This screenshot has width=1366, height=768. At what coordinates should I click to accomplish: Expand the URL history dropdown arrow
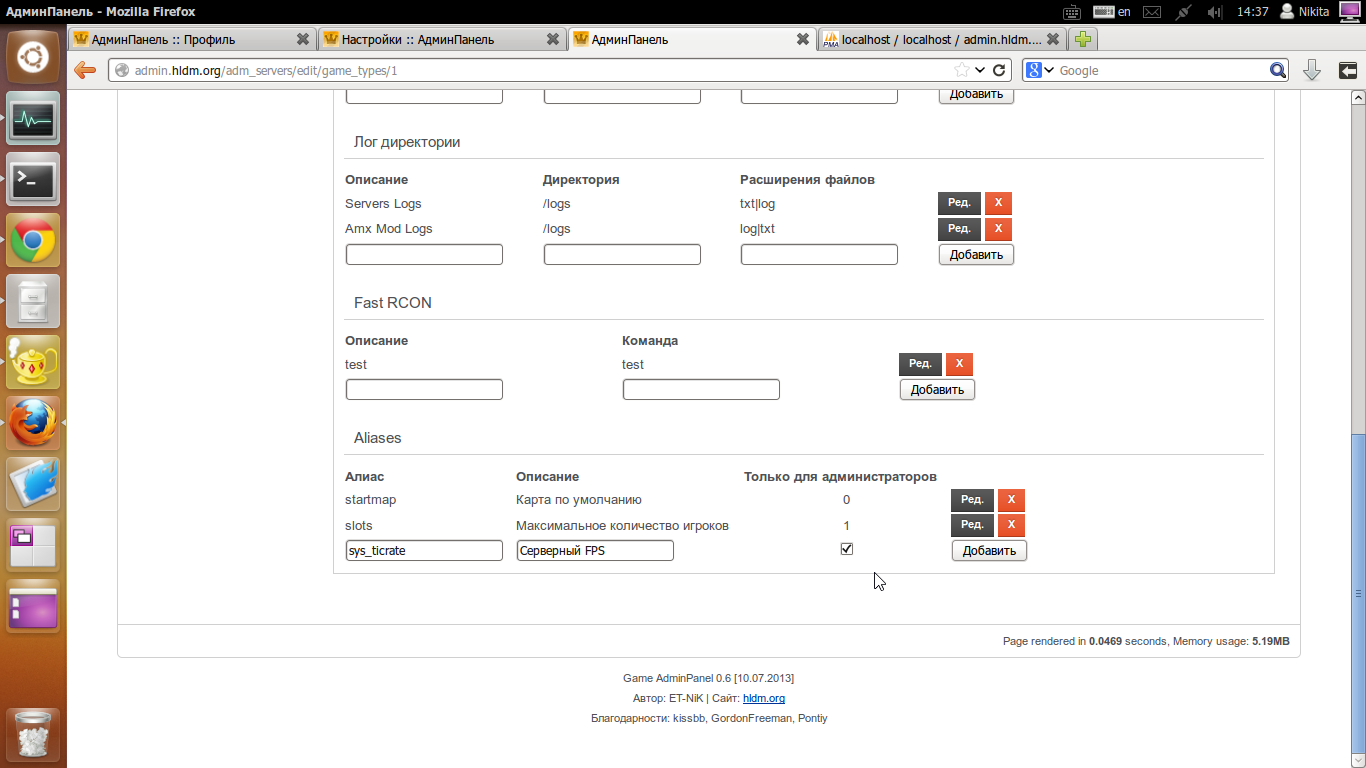(981, 70)
